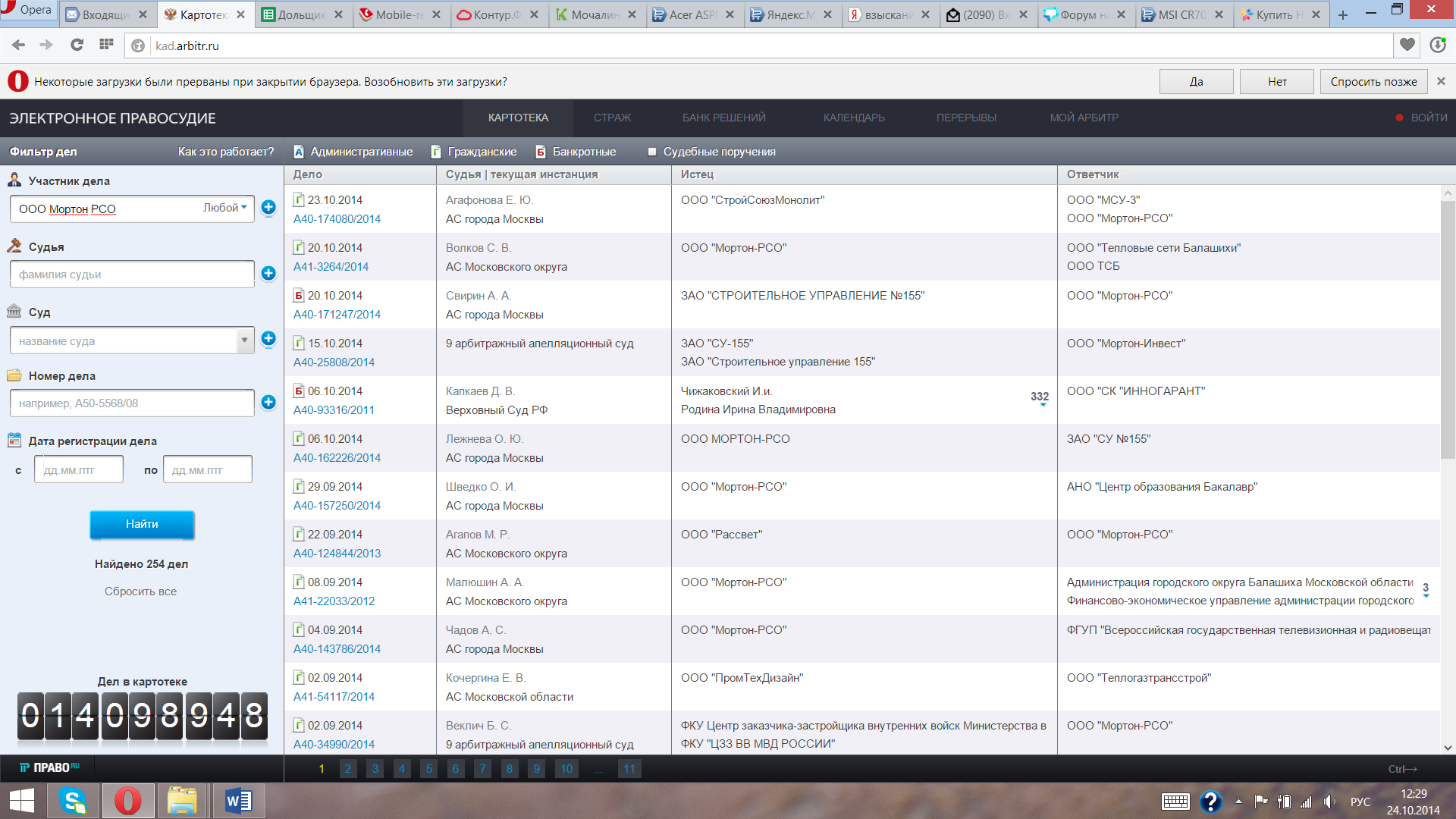Click the results vertical scrollbar thumb

1448,330
